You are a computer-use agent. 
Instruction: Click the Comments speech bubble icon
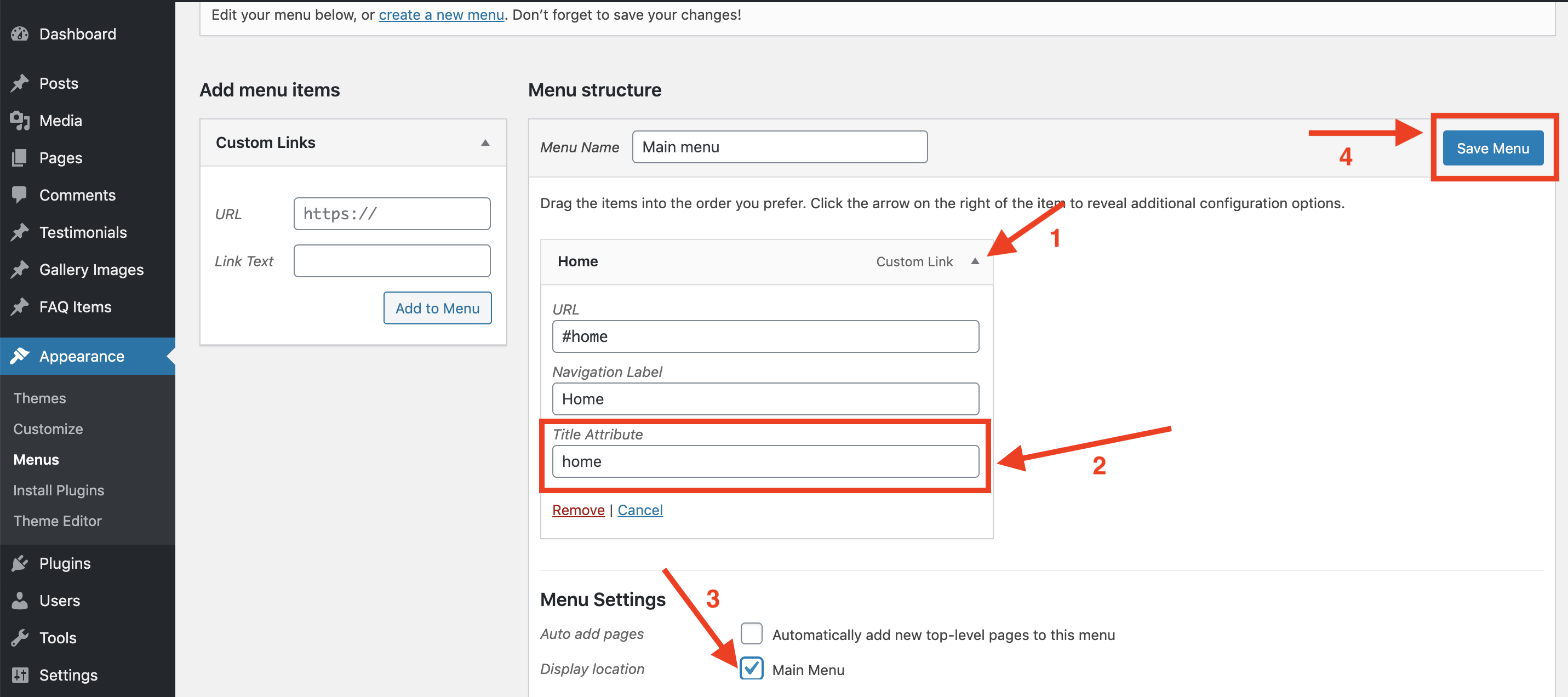(20, 195)
